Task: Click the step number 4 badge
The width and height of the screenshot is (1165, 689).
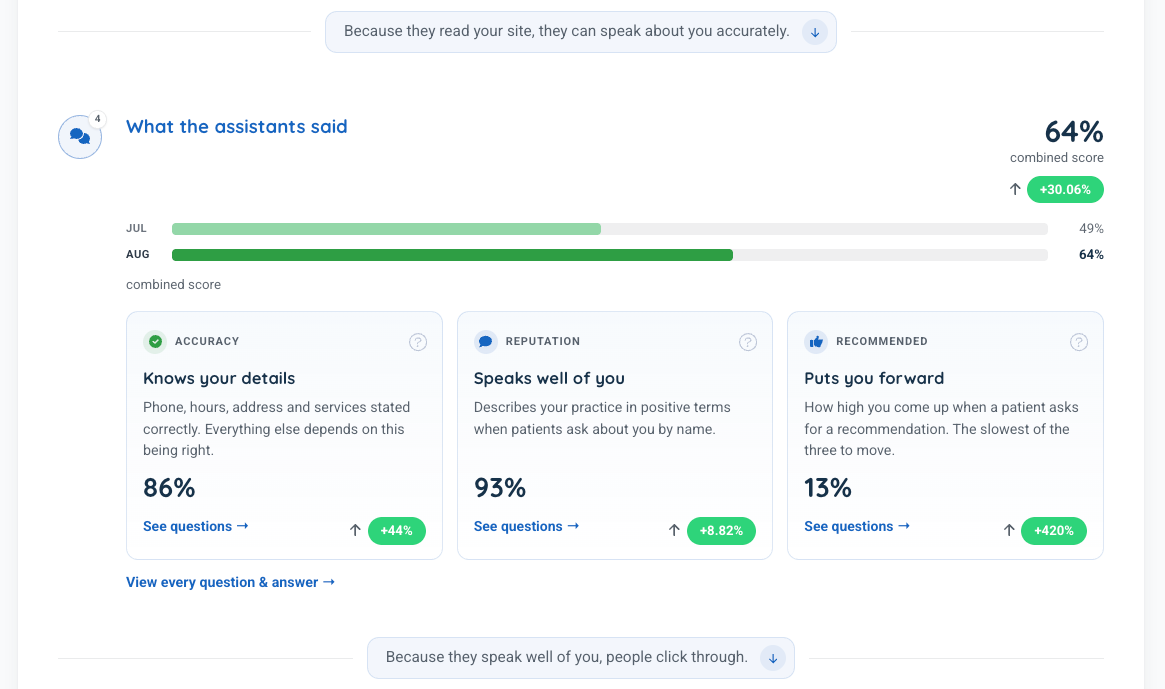Action: pyautogui.click(x=97, y=119)
